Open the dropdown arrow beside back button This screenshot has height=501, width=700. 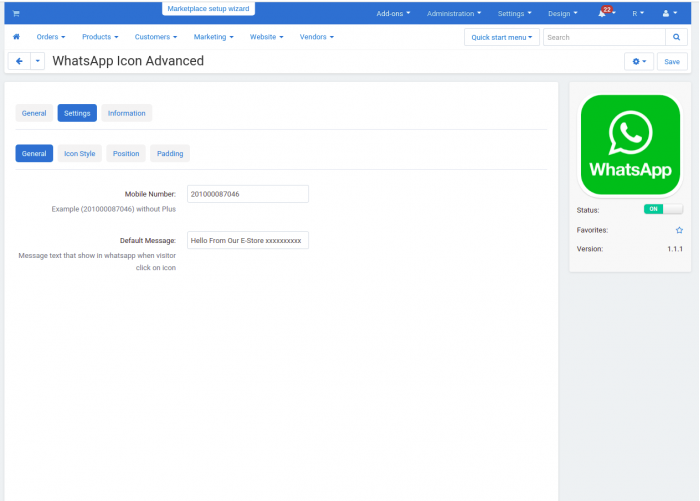click(x=38, y=61)
